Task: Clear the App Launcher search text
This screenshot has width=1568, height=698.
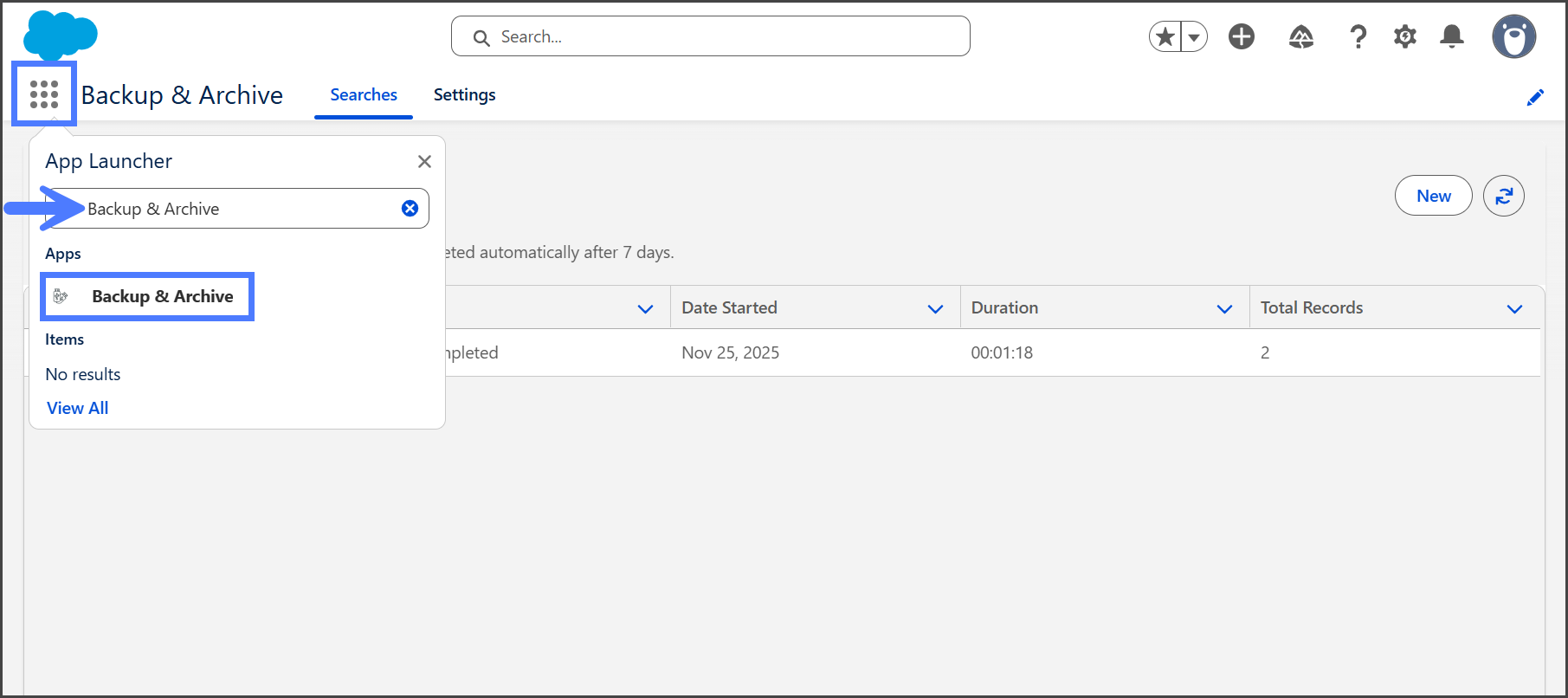Action: click(x=410, y=208)
